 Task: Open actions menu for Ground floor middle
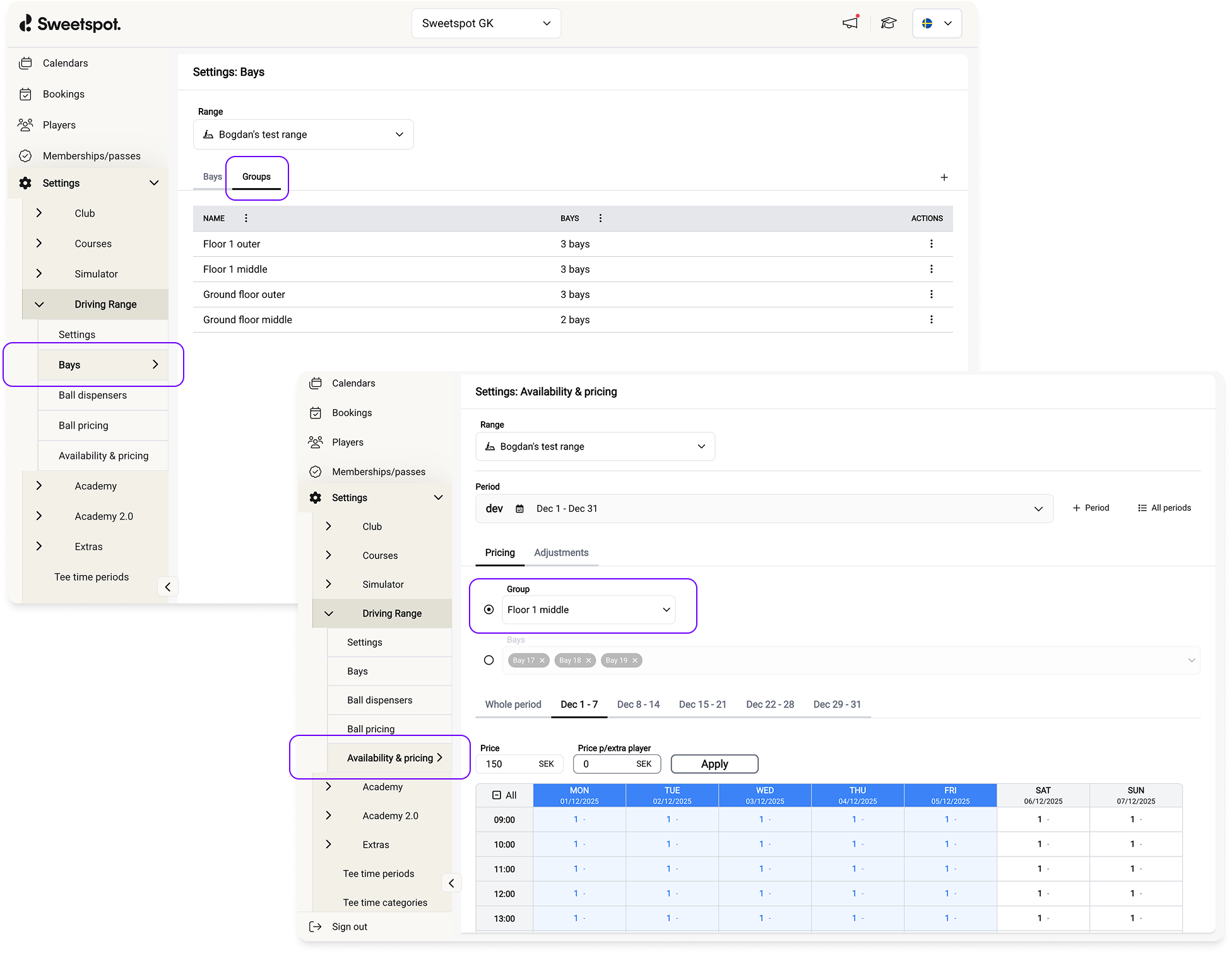pyautogui.click(x=931, y=319)
